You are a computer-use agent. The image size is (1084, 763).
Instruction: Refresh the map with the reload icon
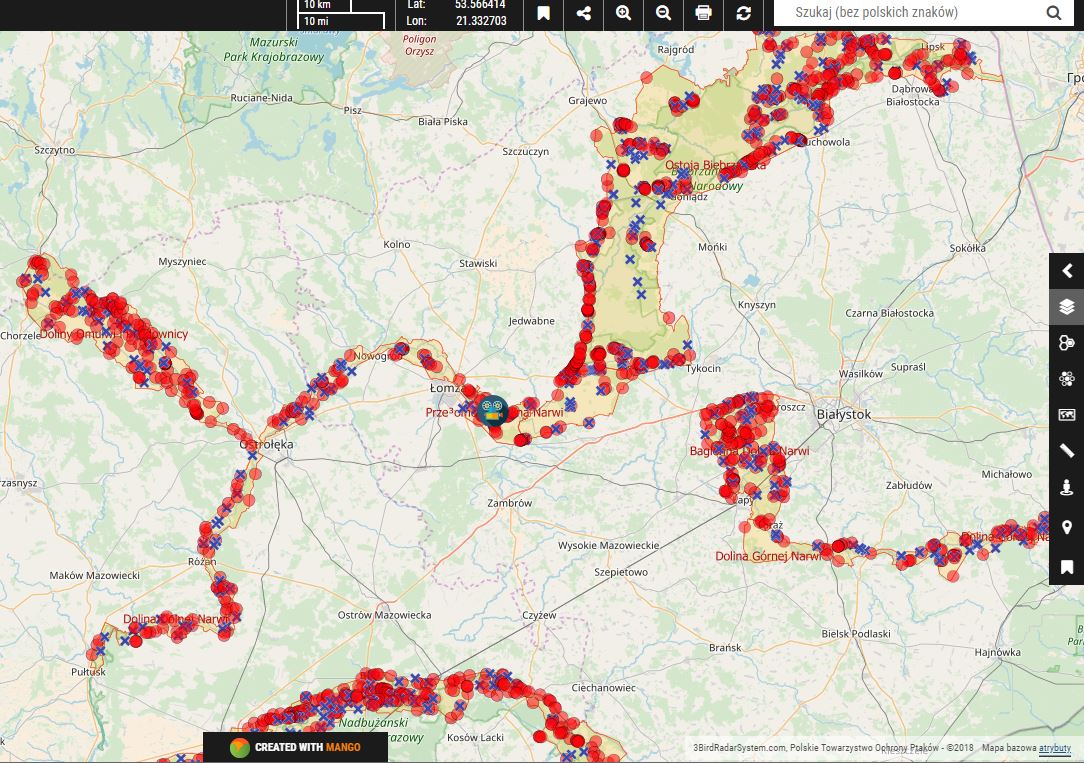click(743, 13)
